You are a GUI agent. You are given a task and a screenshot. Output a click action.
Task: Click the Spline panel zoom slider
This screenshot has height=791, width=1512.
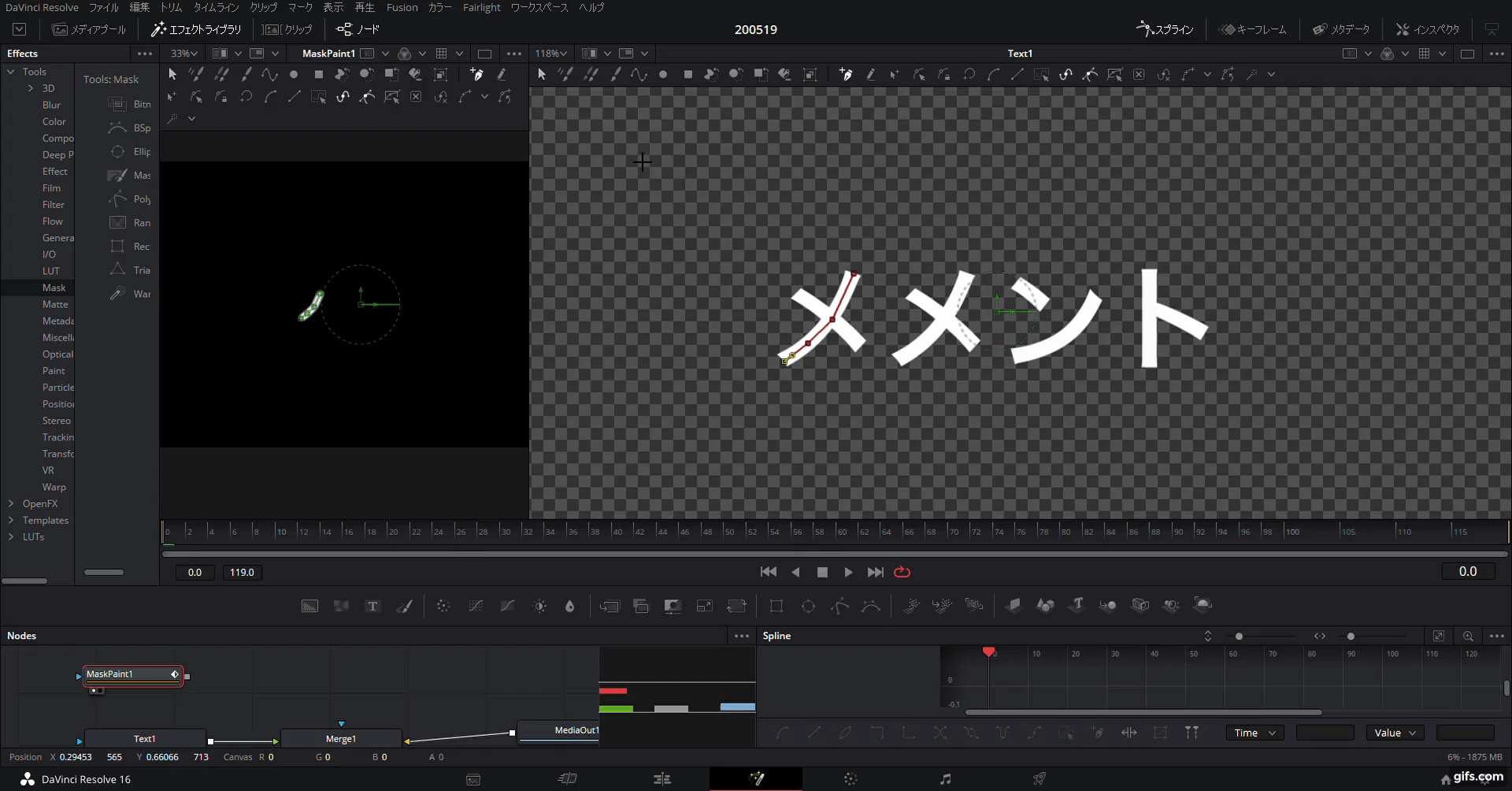[1240, 636]
